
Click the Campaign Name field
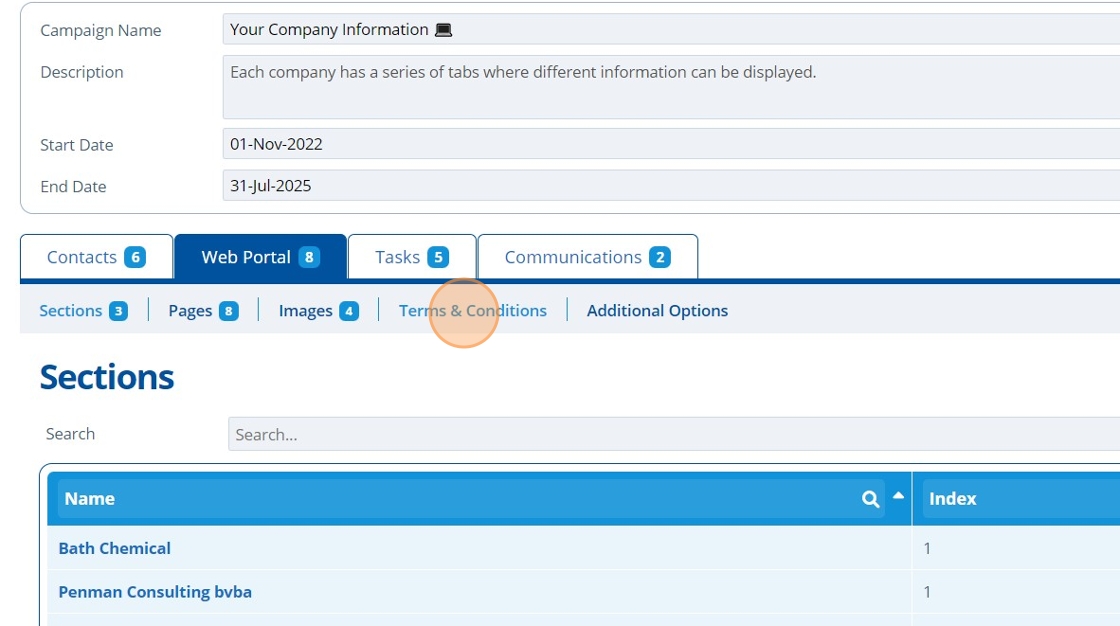[671, 29]
